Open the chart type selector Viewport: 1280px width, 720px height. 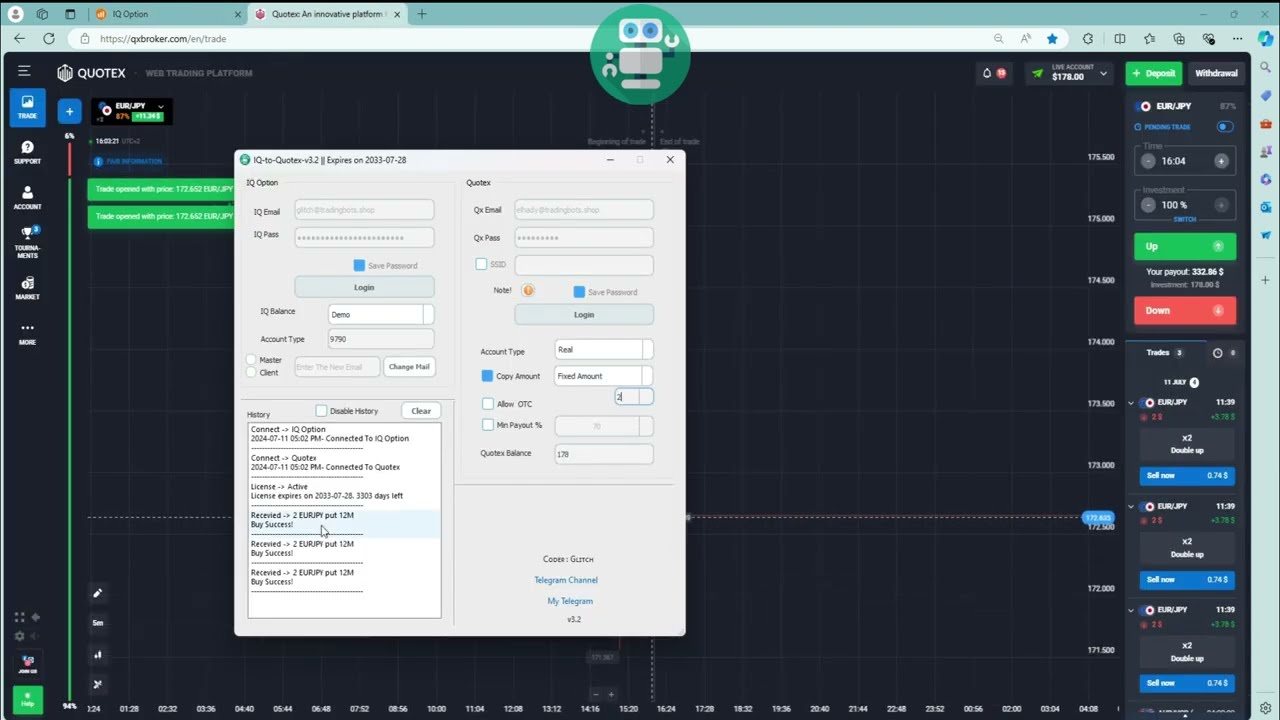pos(97,654)
